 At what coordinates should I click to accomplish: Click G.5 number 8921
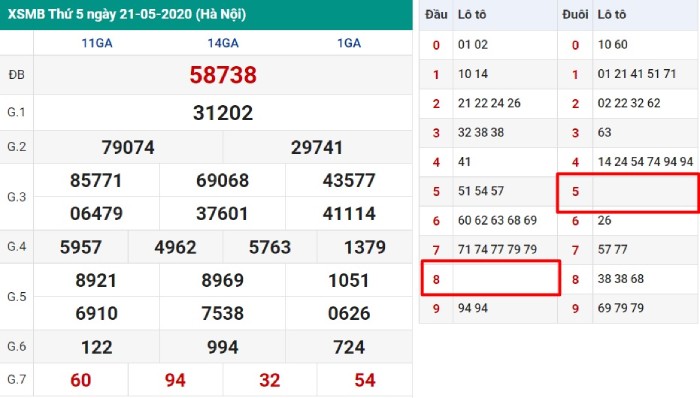click(96, 281)
